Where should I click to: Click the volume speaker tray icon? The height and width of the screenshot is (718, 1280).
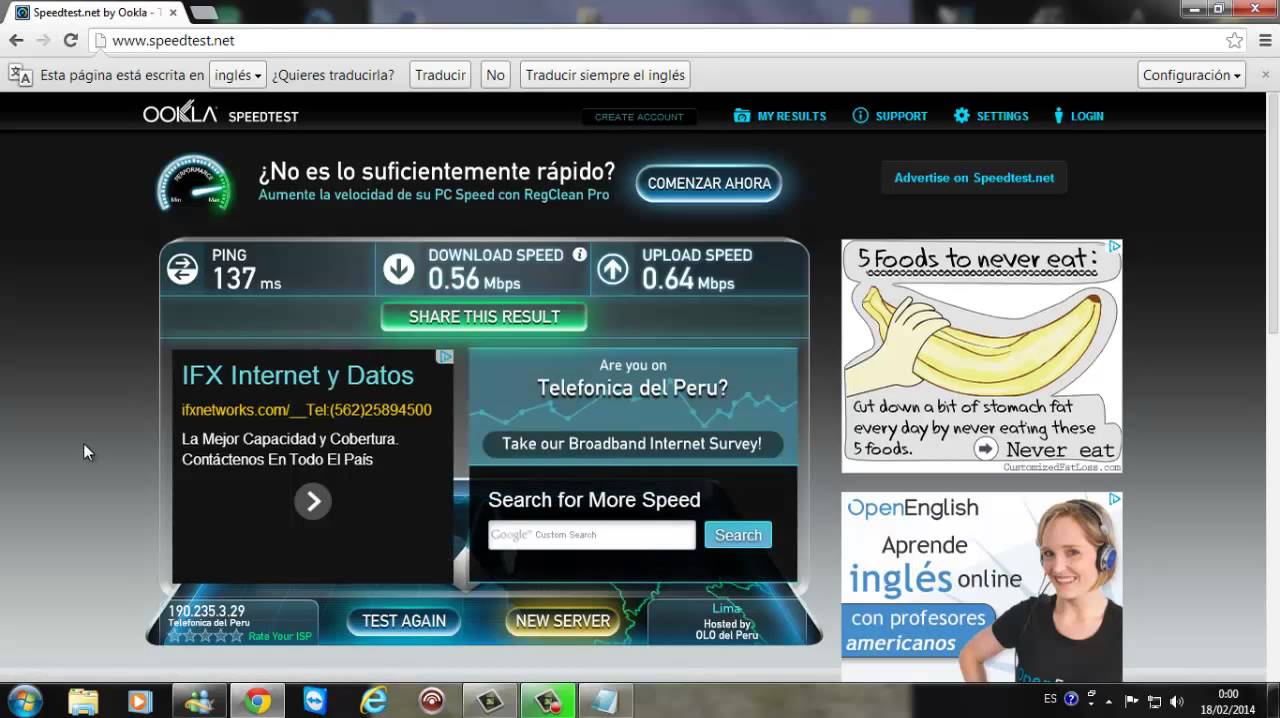tap(1176, 701)
